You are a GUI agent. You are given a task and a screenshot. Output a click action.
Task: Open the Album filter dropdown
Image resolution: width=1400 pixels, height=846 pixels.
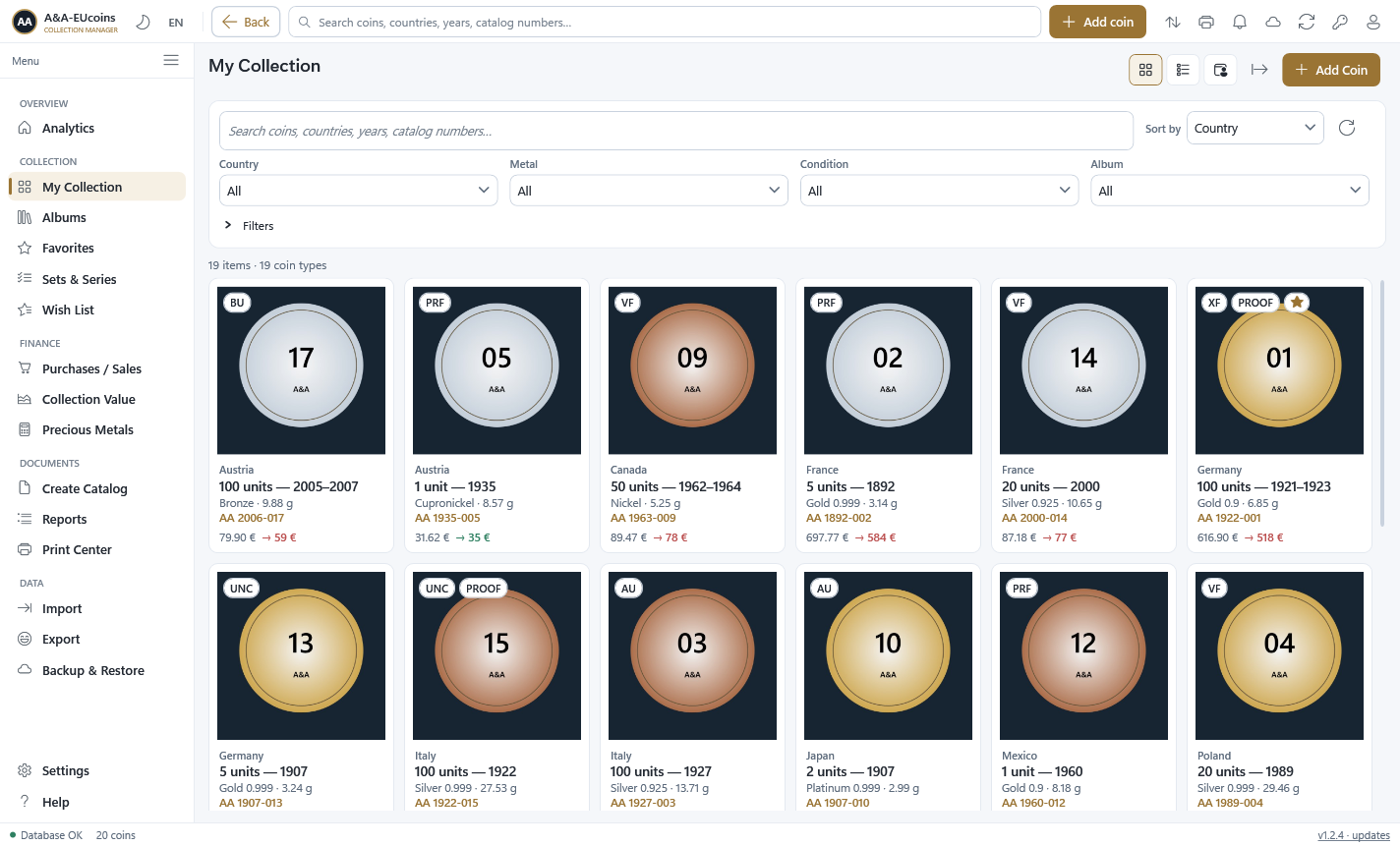[x=1230, y=191]
